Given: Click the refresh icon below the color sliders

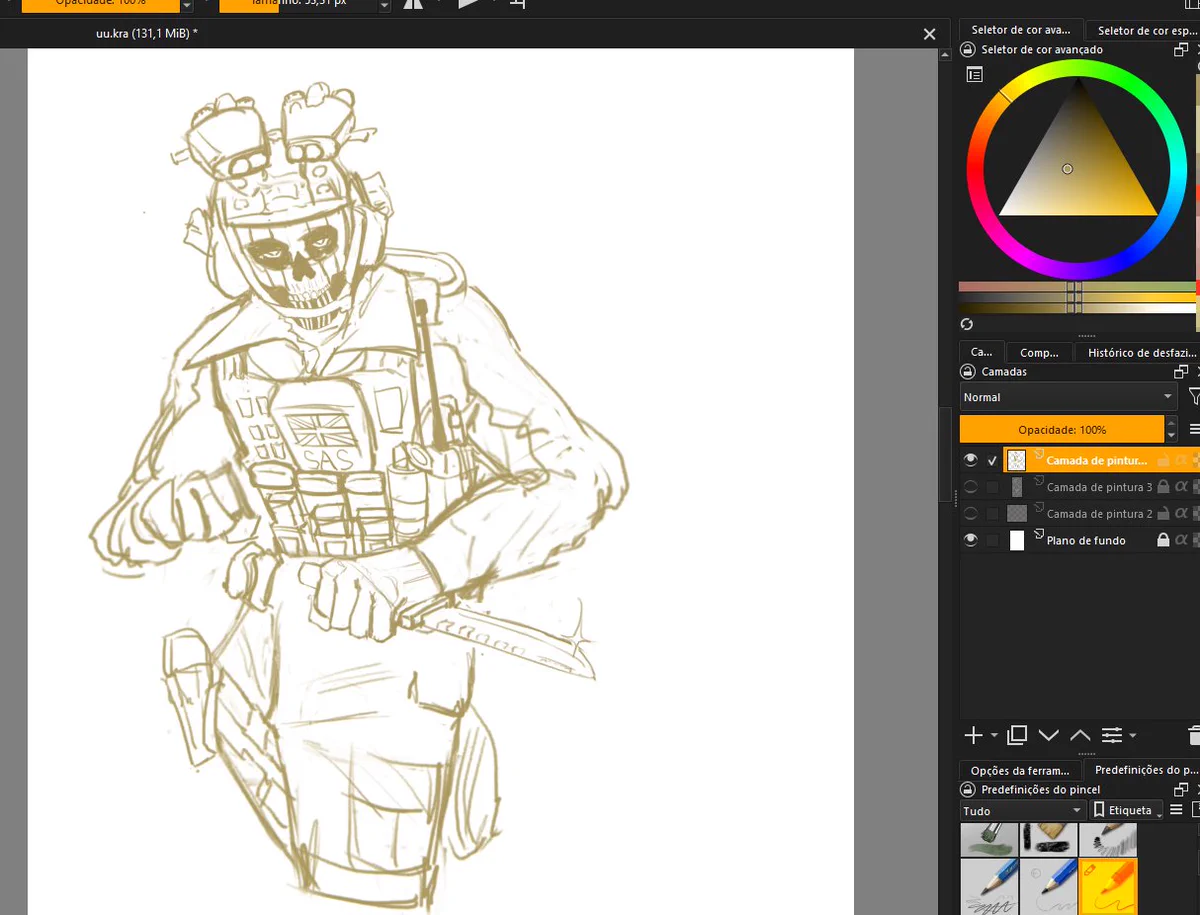Looking at the screenshot, I should pyautogui.click(x=967, y=324).
